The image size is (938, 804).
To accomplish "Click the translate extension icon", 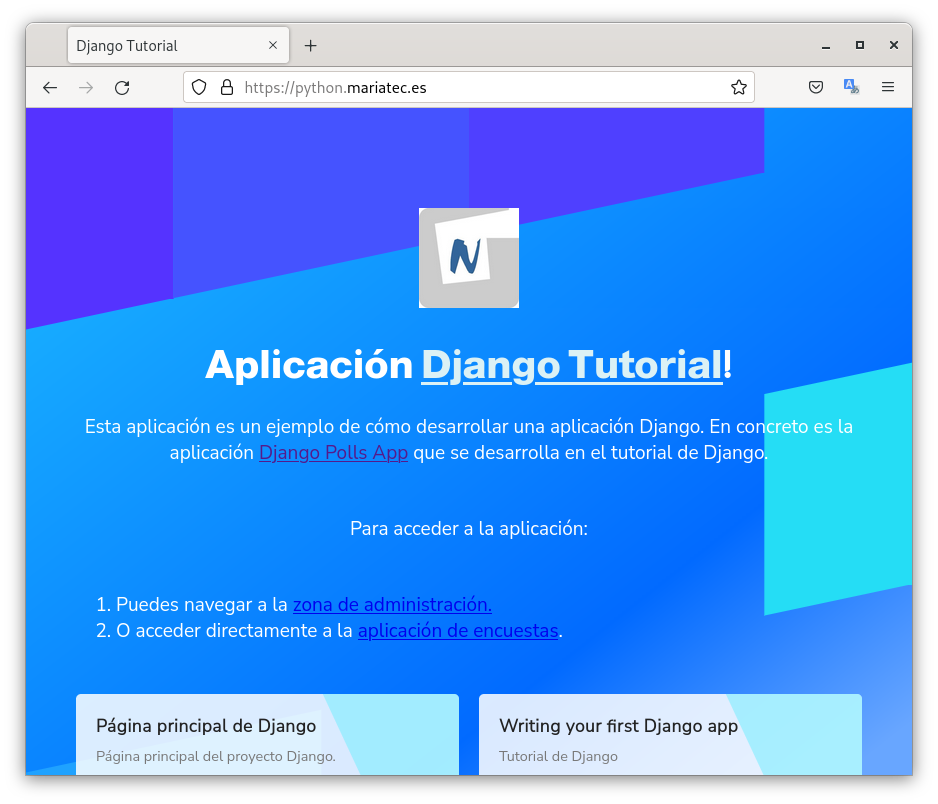I will click(x=851, y=87).
